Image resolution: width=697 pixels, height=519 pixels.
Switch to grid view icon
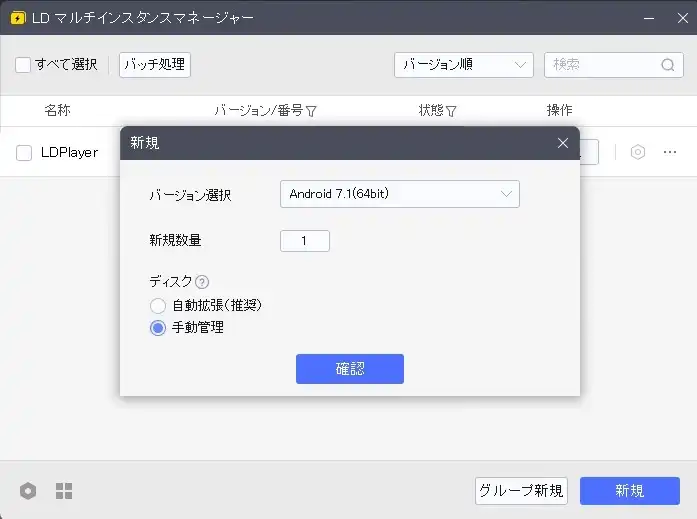click(x=64, y=491)
